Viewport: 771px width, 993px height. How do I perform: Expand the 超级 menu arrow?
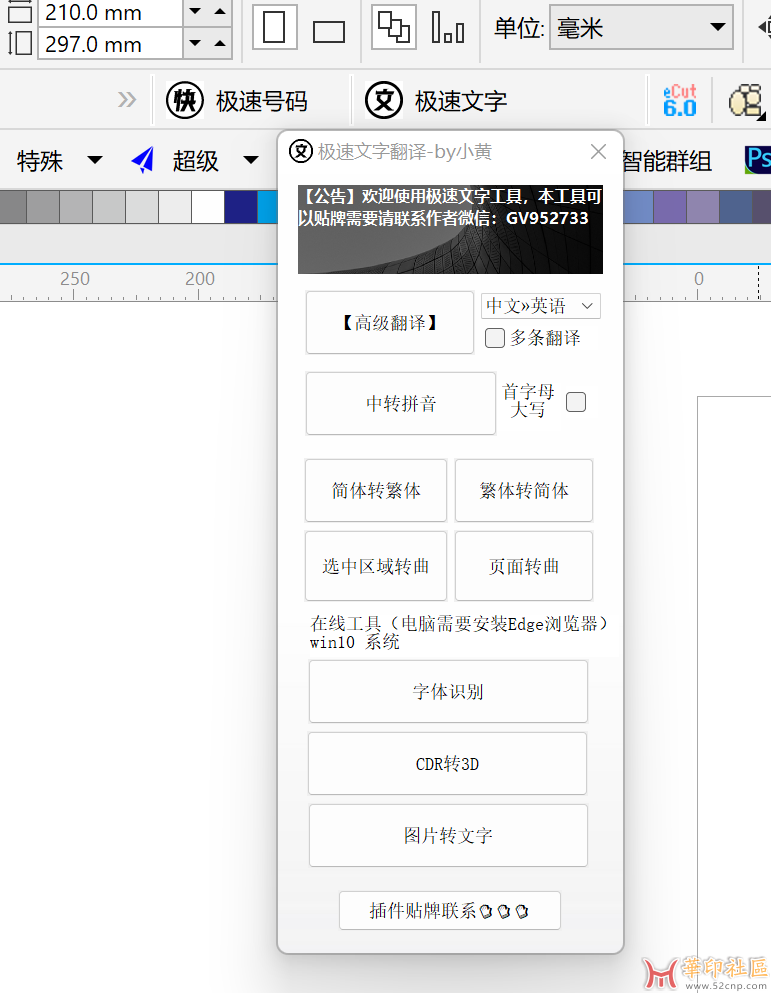tap(251, 160)
